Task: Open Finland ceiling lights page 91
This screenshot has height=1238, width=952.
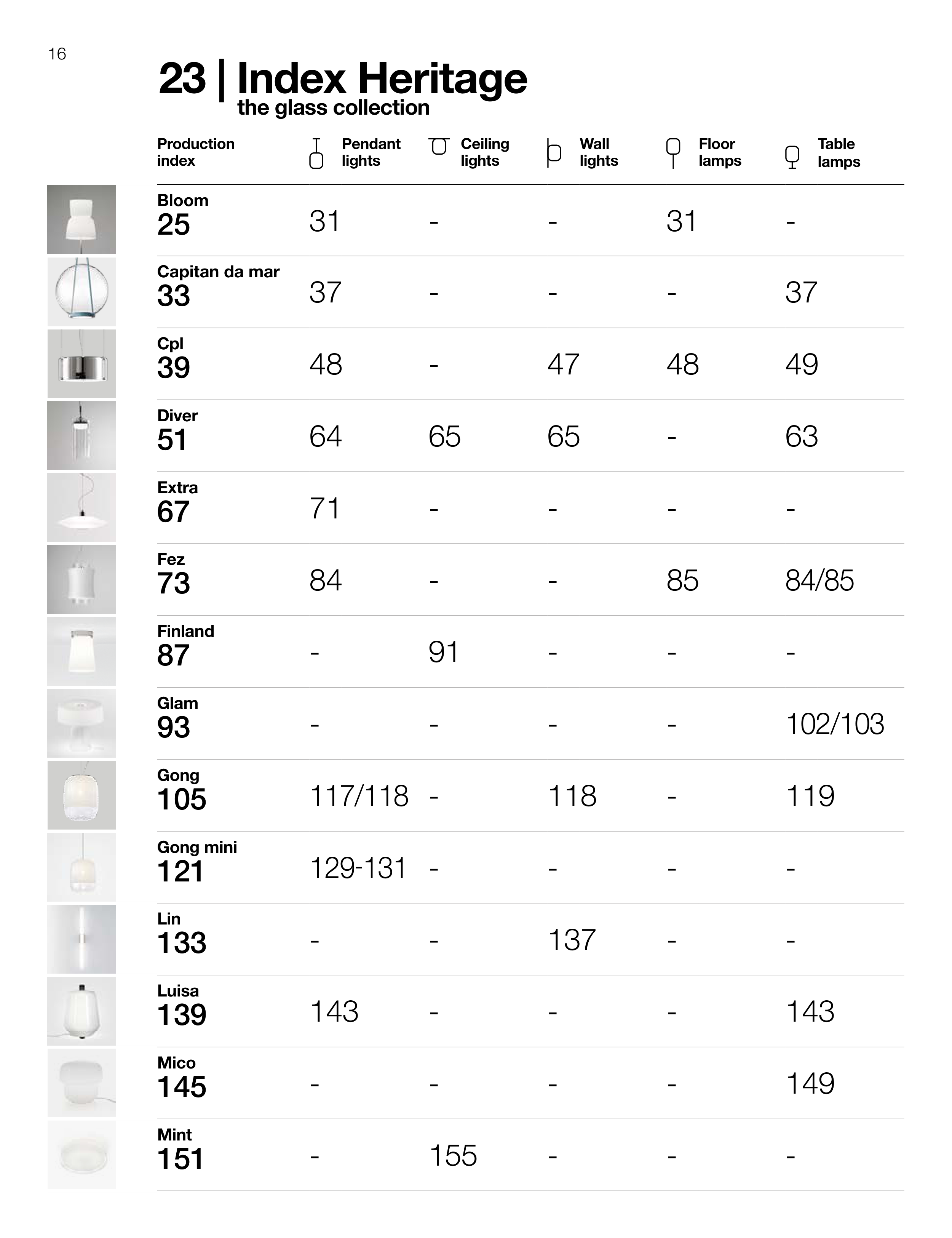Action: pos(443,653)
